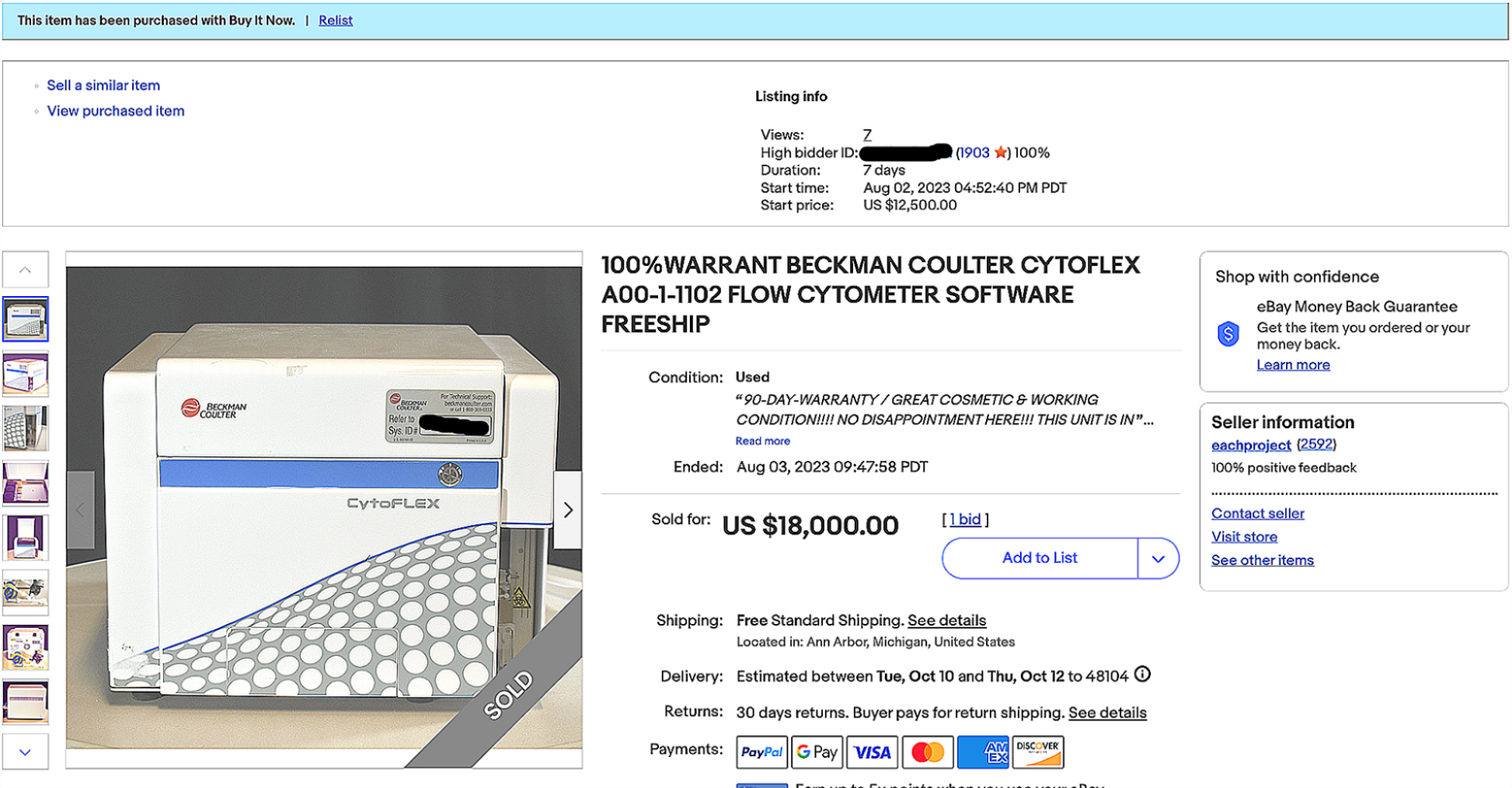Click the Google Pay payment icon
1512x788 pixels.
(817, 752)
